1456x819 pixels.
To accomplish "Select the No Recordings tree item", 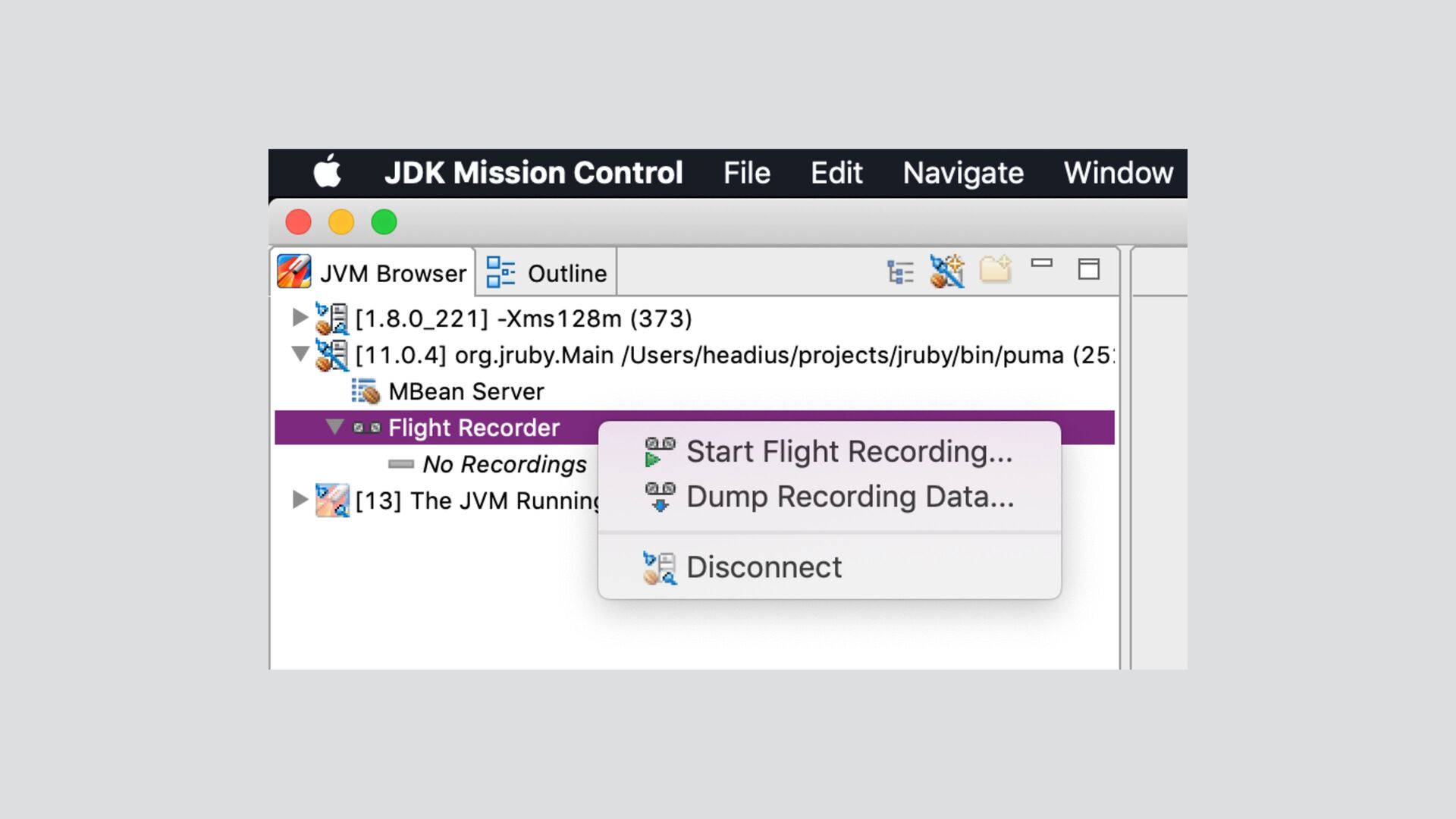I will pyautogui.click(x=504, y=464).
